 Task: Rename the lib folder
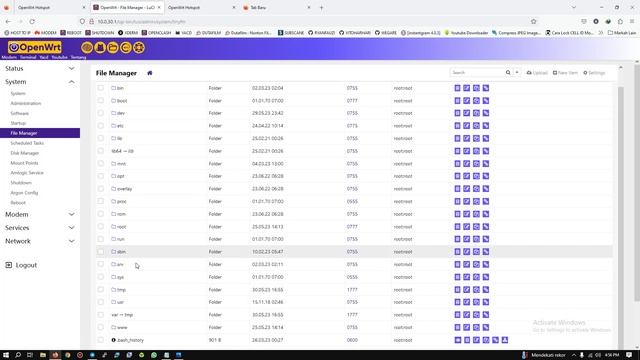click(467, 138)
